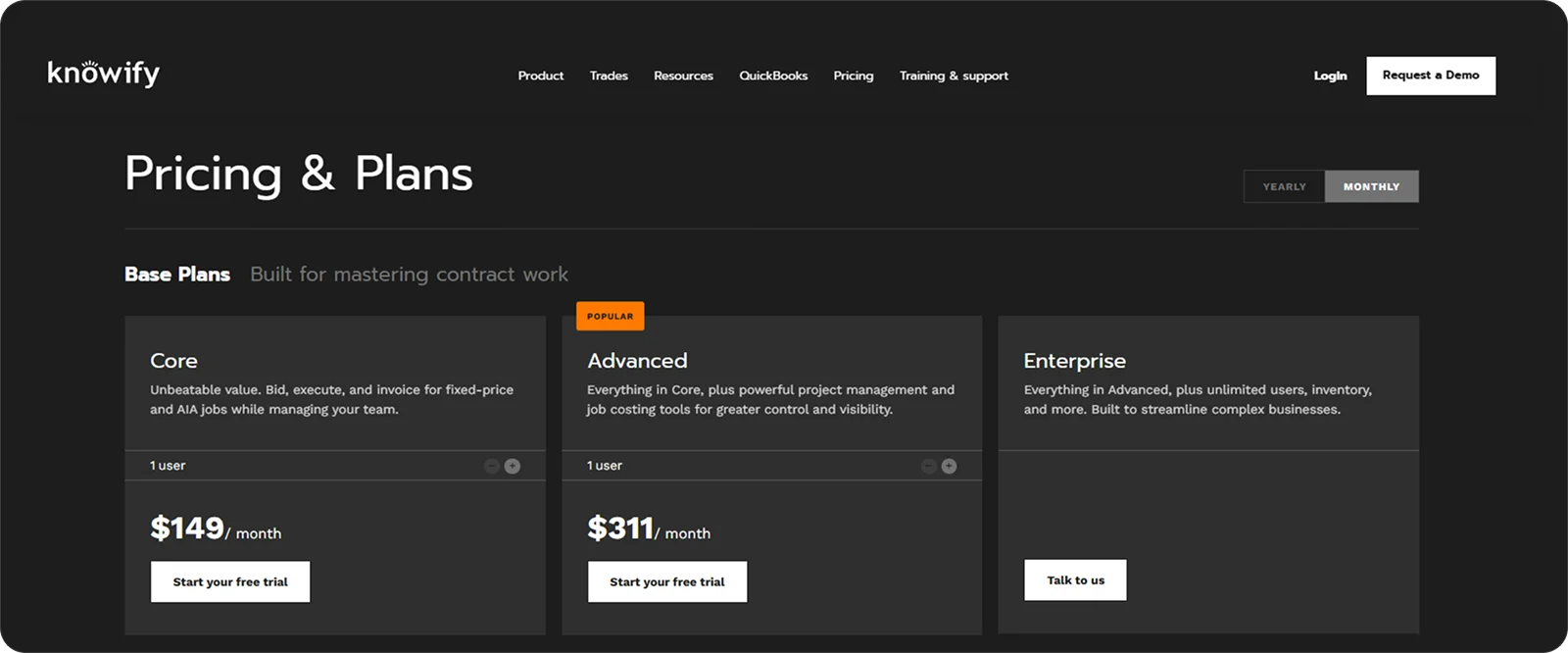The height and width of the screenshot is (653, 1568).
Task: Click Talk to us for Enterprise
Action: (x=1075, y=580)
